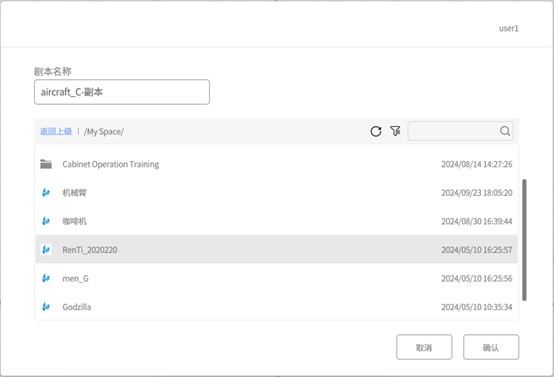This screenshot has height=377, width=554.
Task: Click the RenTi_2020220 model icon
Action: pyautogui.click(x=46, y=249)
